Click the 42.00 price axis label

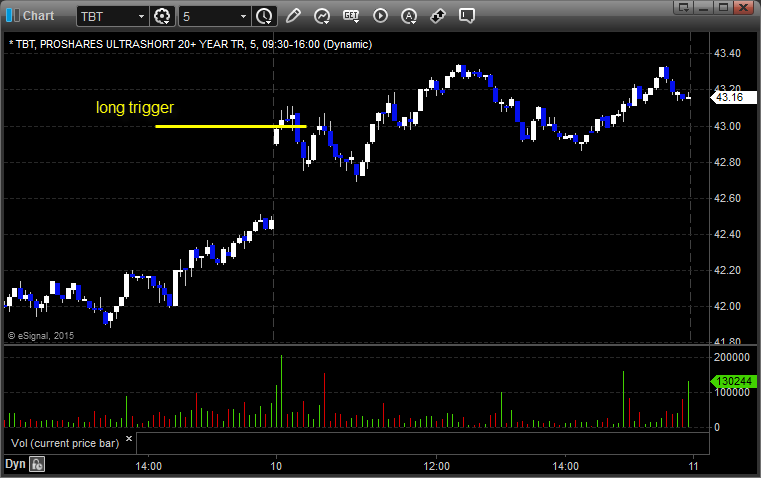coord(728,306)
